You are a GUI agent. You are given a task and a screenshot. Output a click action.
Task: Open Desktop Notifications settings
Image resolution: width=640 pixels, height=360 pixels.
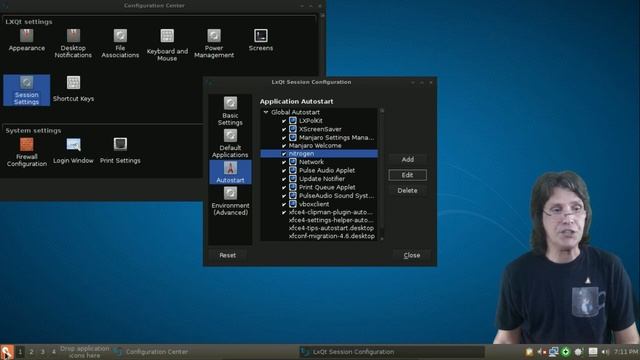tap(73, 43)
